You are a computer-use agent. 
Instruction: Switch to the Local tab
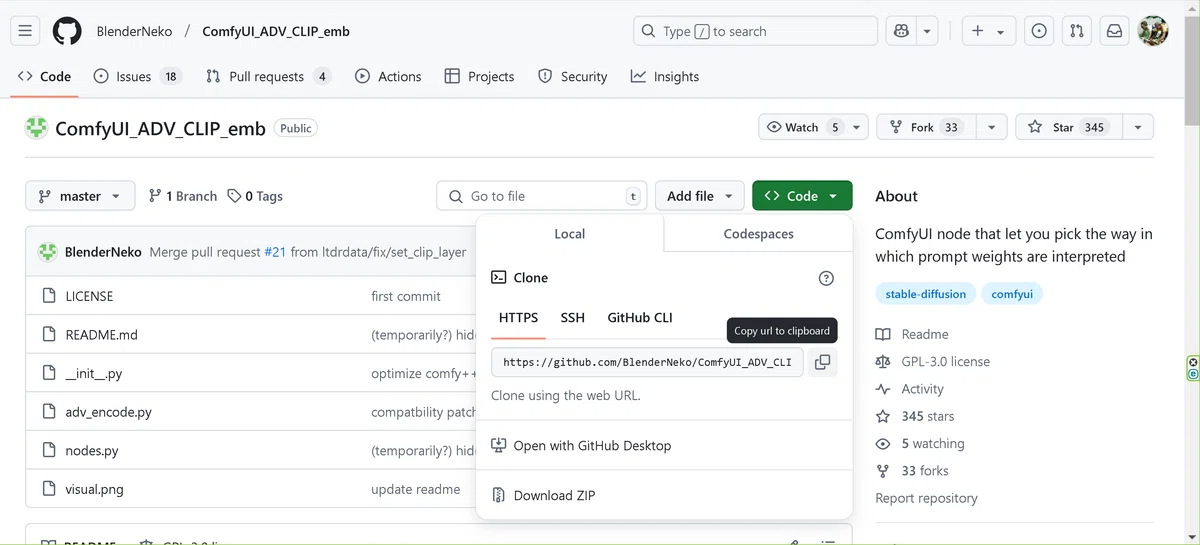point(570,233)
